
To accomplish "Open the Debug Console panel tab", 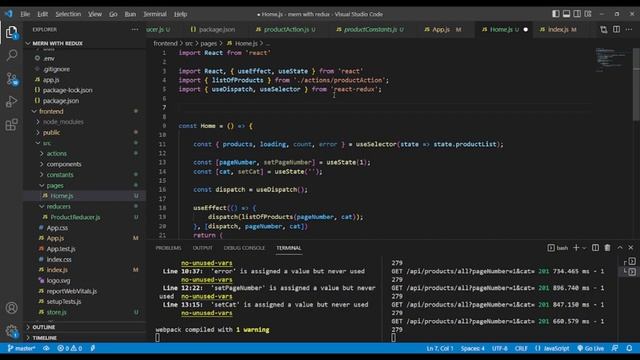I will pyautogui.click(x=244, y=248).
